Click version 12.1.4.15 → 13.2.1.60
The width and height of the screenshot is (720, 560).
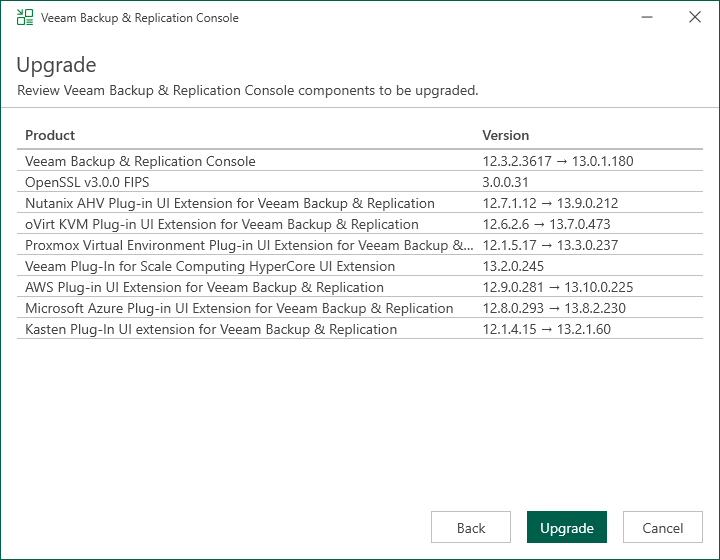coord(546,330)
